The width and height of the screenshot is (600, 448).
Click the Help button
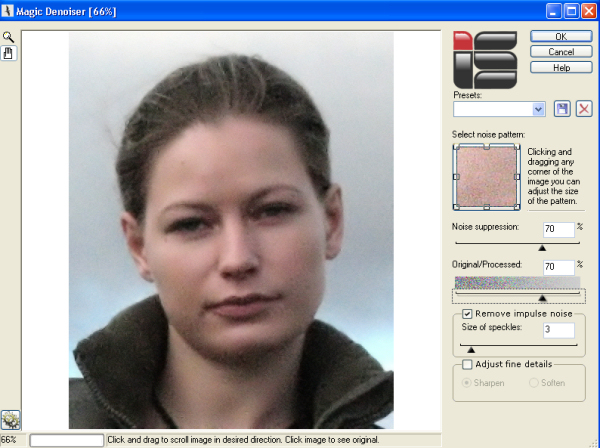(x=561, y=68)
